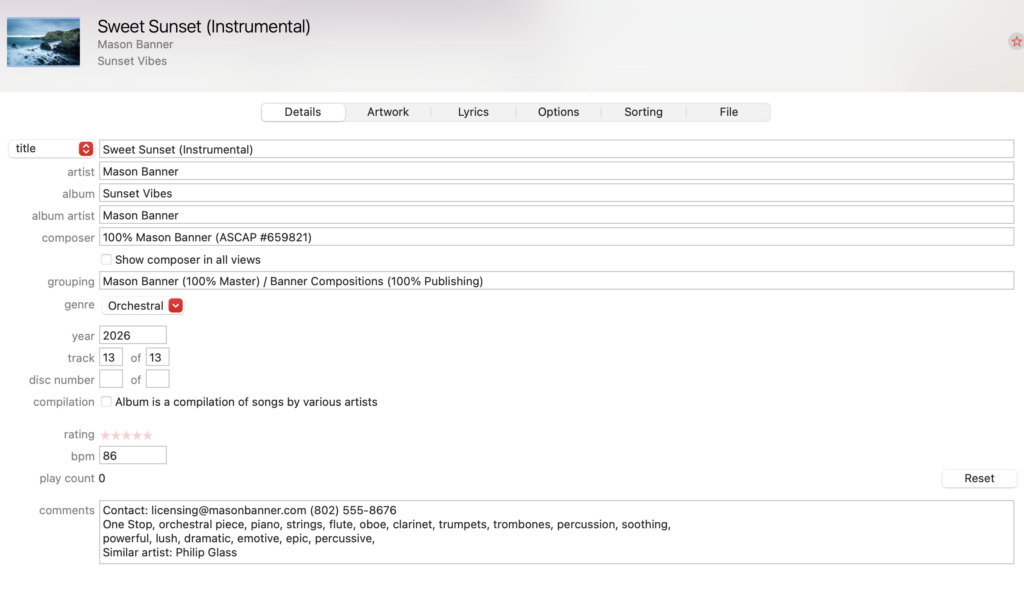Click the star icon at top right
The height and width of the screenshot is (609, 1024).
pyautogui.click(x=1016, y=41)
